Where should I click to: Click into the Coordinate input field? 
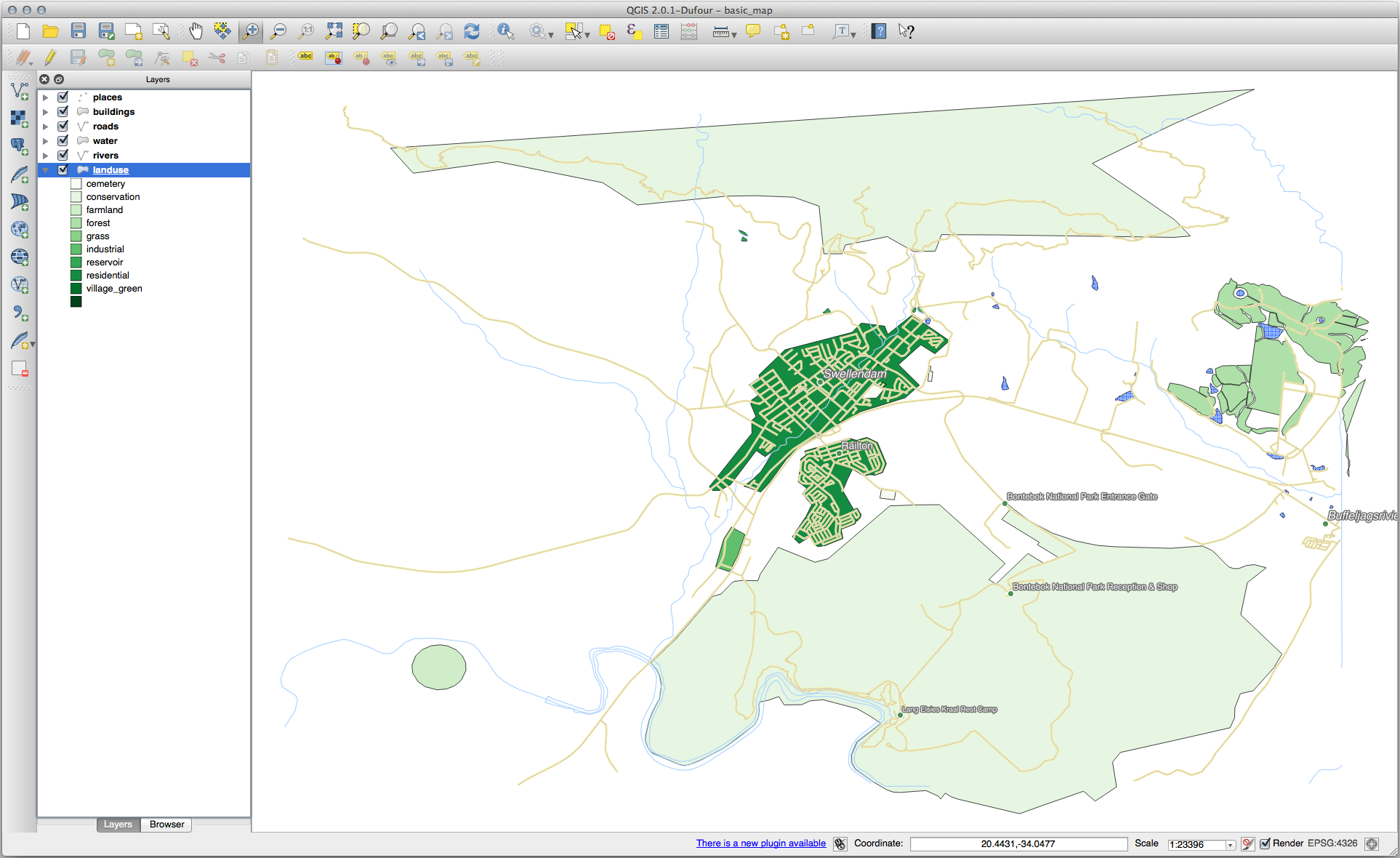(x=1018, y=844)
